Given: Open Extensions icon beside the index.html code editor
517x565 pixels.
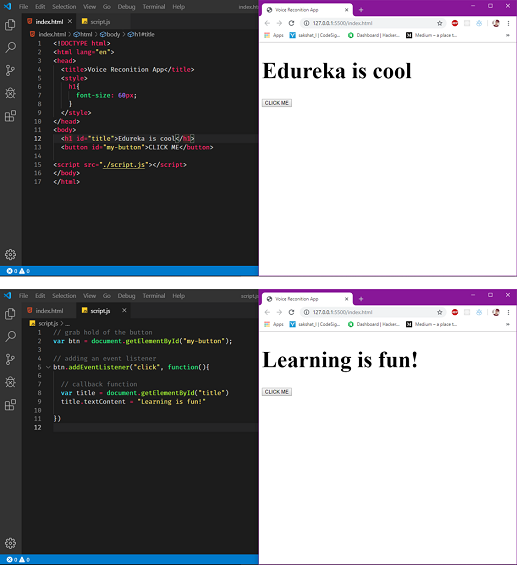Looking at the screenshot, I should tap(10, 116).
